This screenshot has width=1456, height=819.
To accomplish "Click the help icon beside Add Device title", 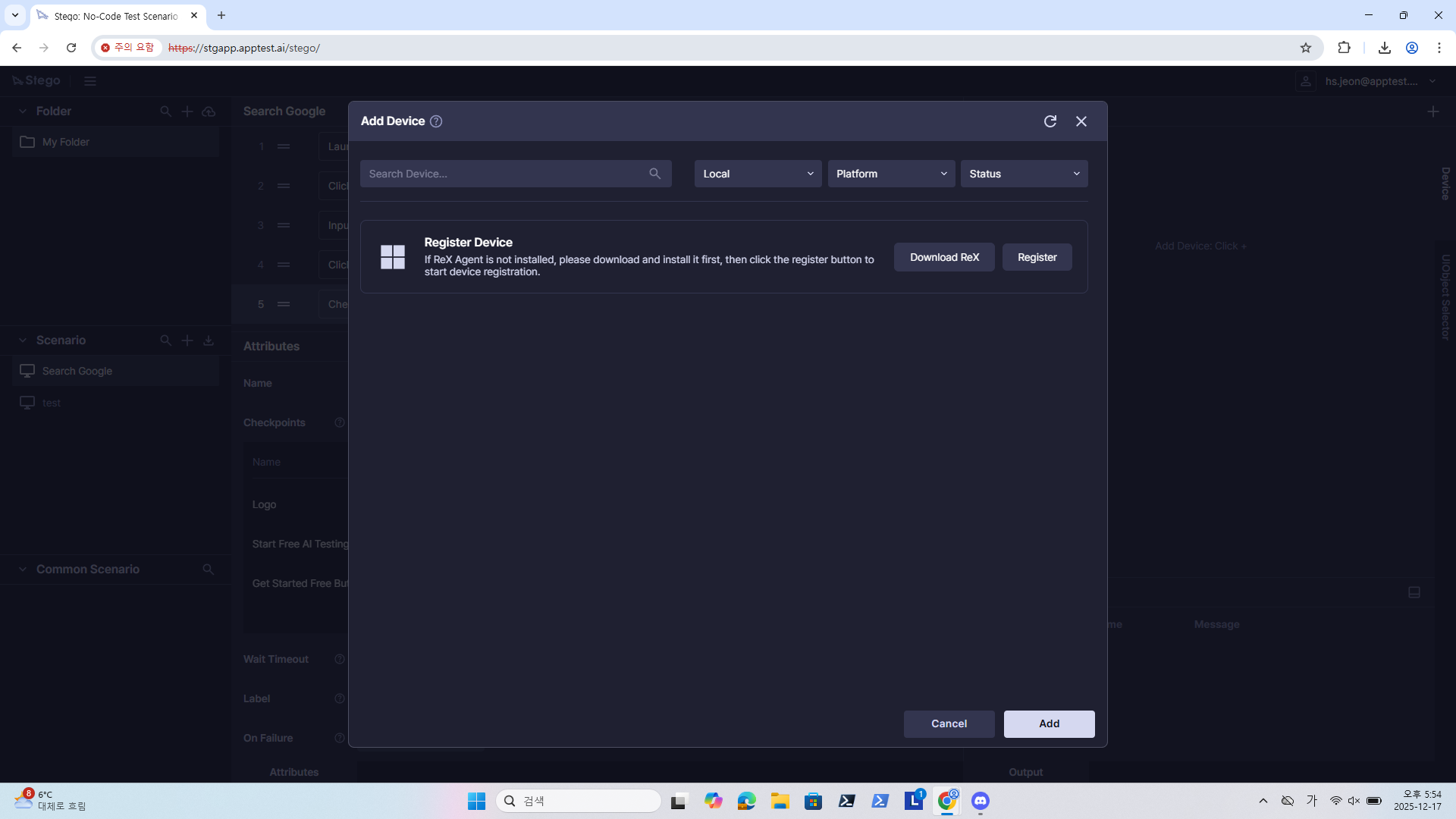I will (x=436, y=121).
